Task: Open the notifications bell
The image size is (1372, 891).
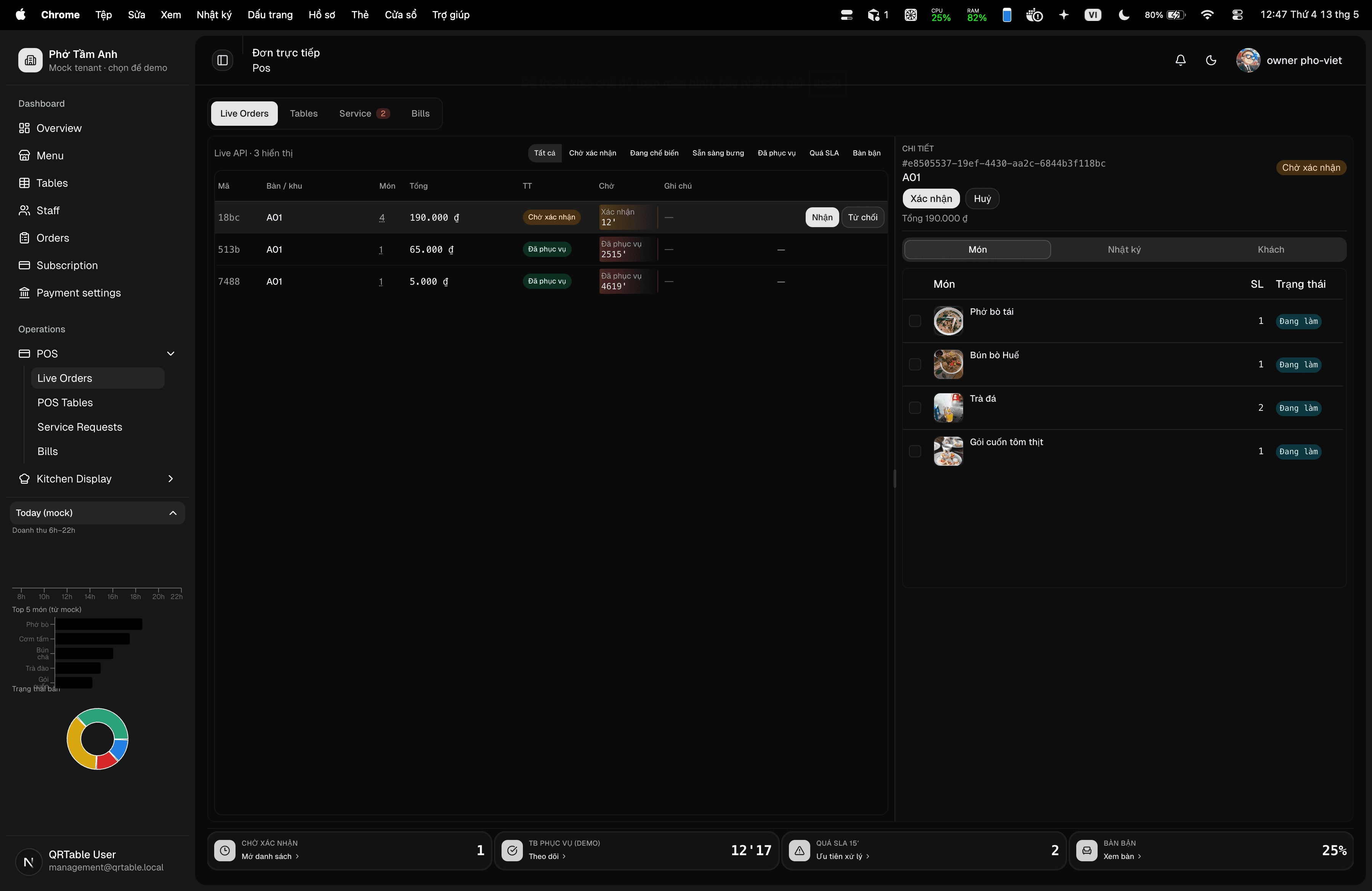Action: click(x=1180, y=61)
